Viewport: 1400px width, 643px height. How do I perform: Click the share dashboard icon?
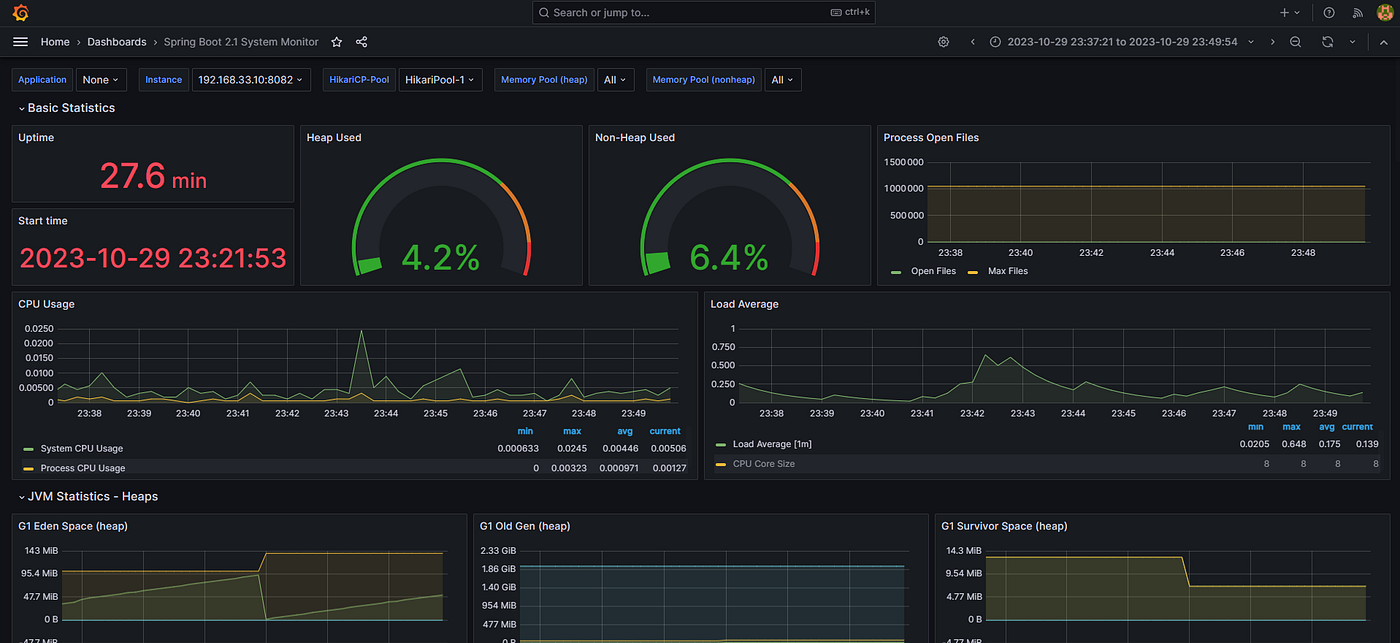click(362, 42)
